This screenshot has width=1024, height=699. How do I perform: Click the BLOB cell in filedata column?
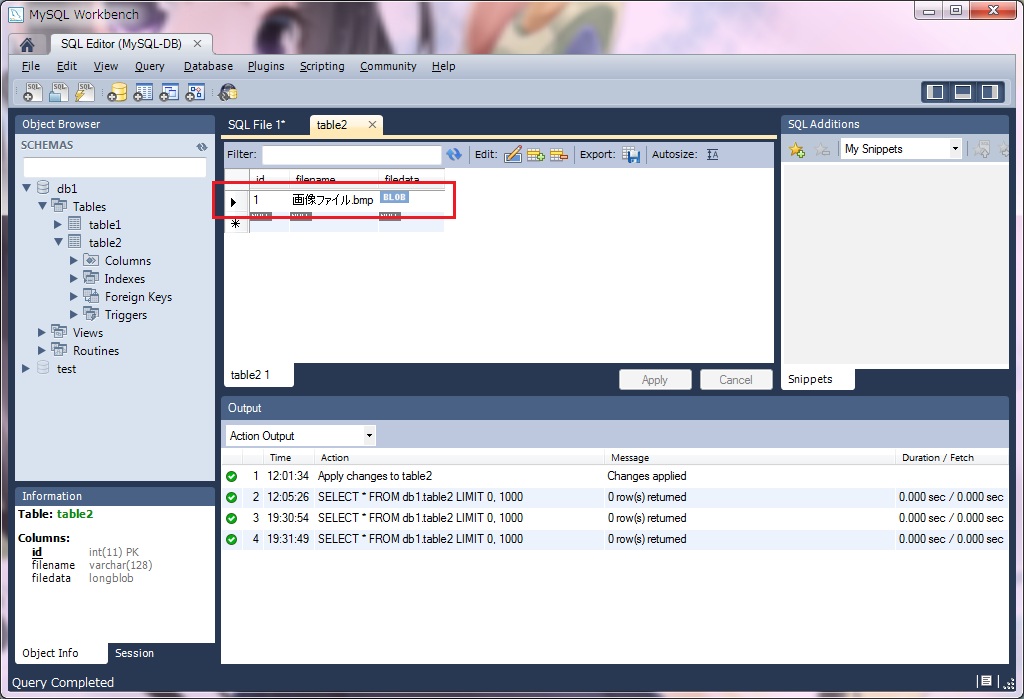(x=394, y=197)
